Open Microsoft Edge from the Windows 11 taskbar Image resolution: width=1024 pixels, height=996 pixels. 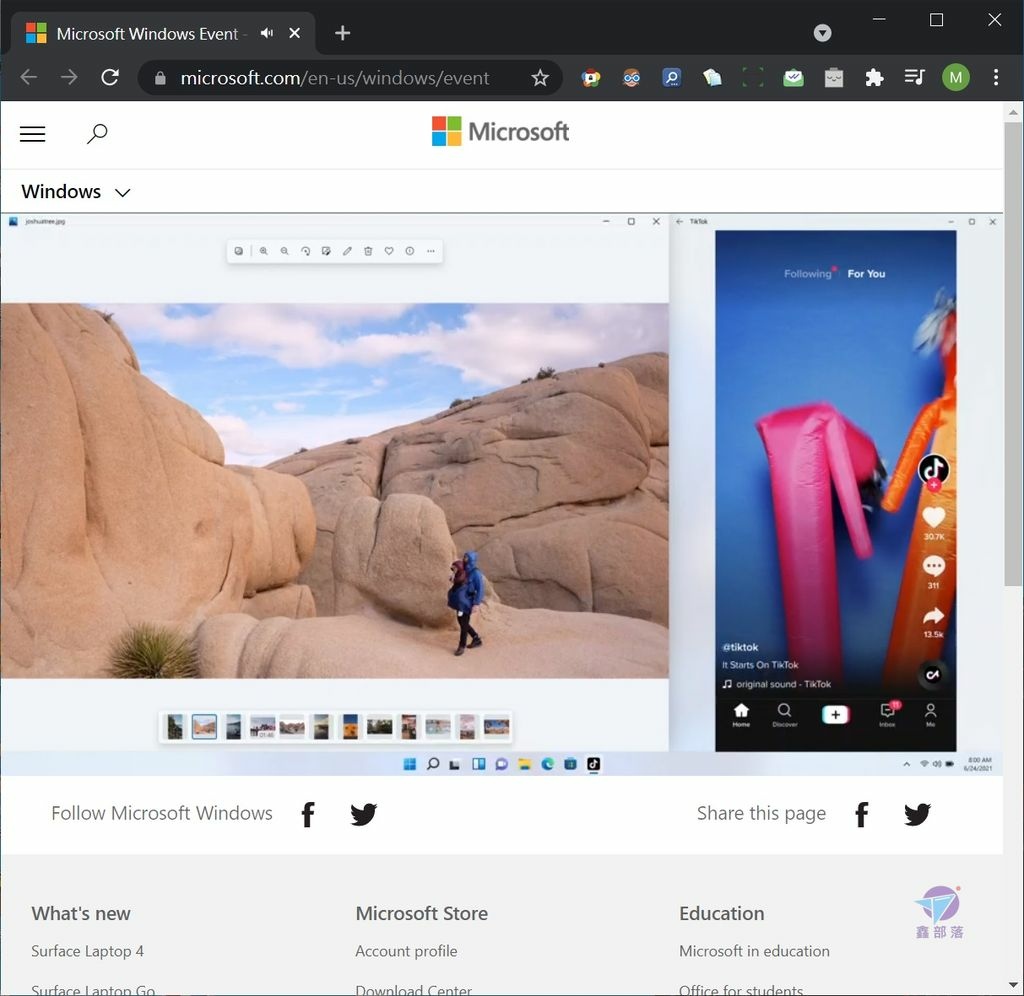pos(547,764)
